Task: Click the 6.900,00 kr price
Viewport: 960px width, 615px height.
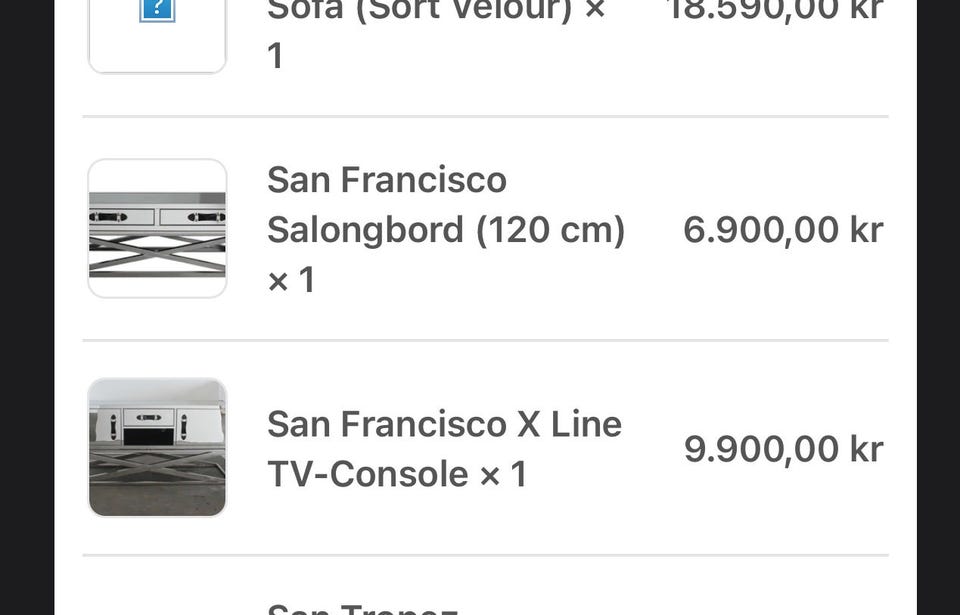Action: pyautogui.click(x=783, y=230)
